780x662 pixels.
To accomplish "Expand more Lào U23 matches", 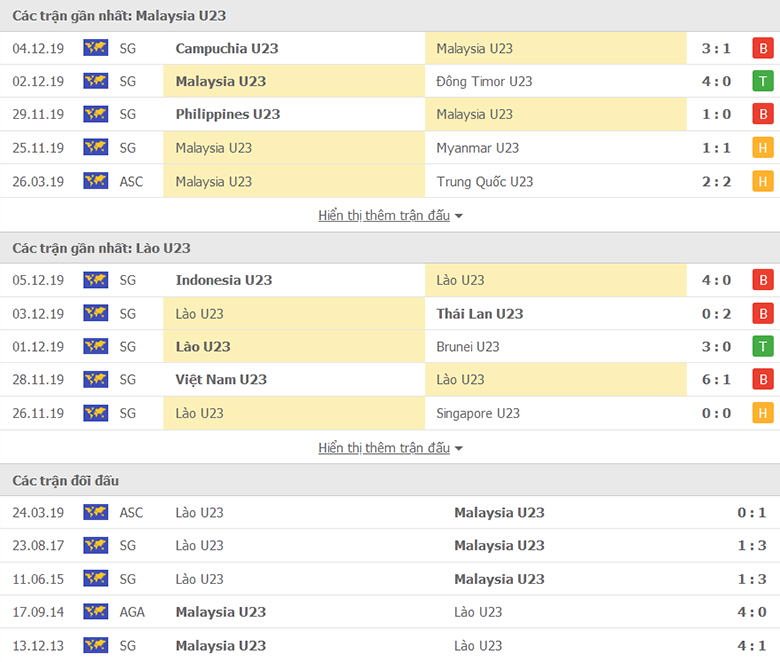I will click(x=384, y=448).
